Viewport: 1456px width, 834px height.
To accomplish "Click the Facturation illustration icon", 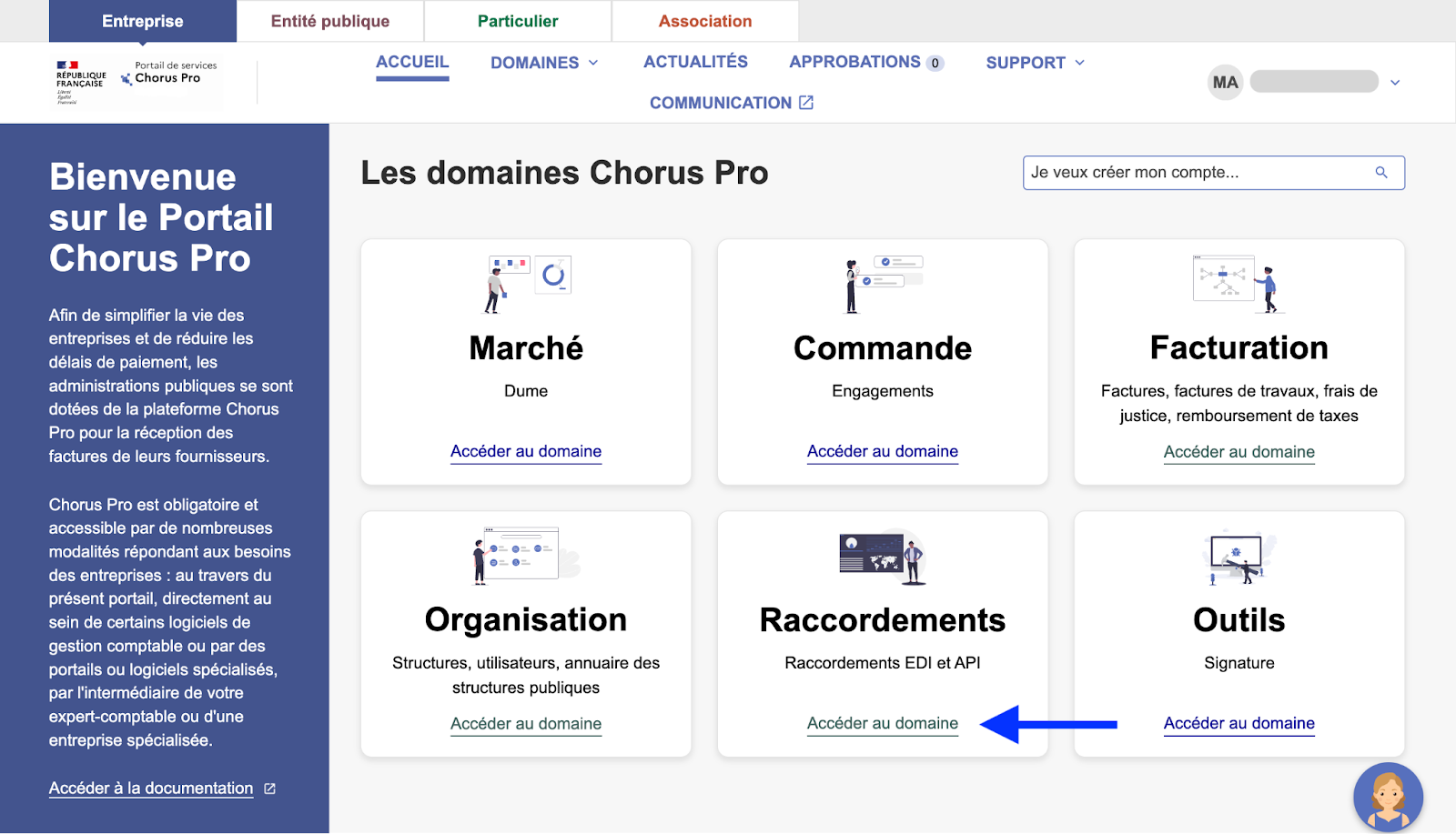I will click(1239, 284).
